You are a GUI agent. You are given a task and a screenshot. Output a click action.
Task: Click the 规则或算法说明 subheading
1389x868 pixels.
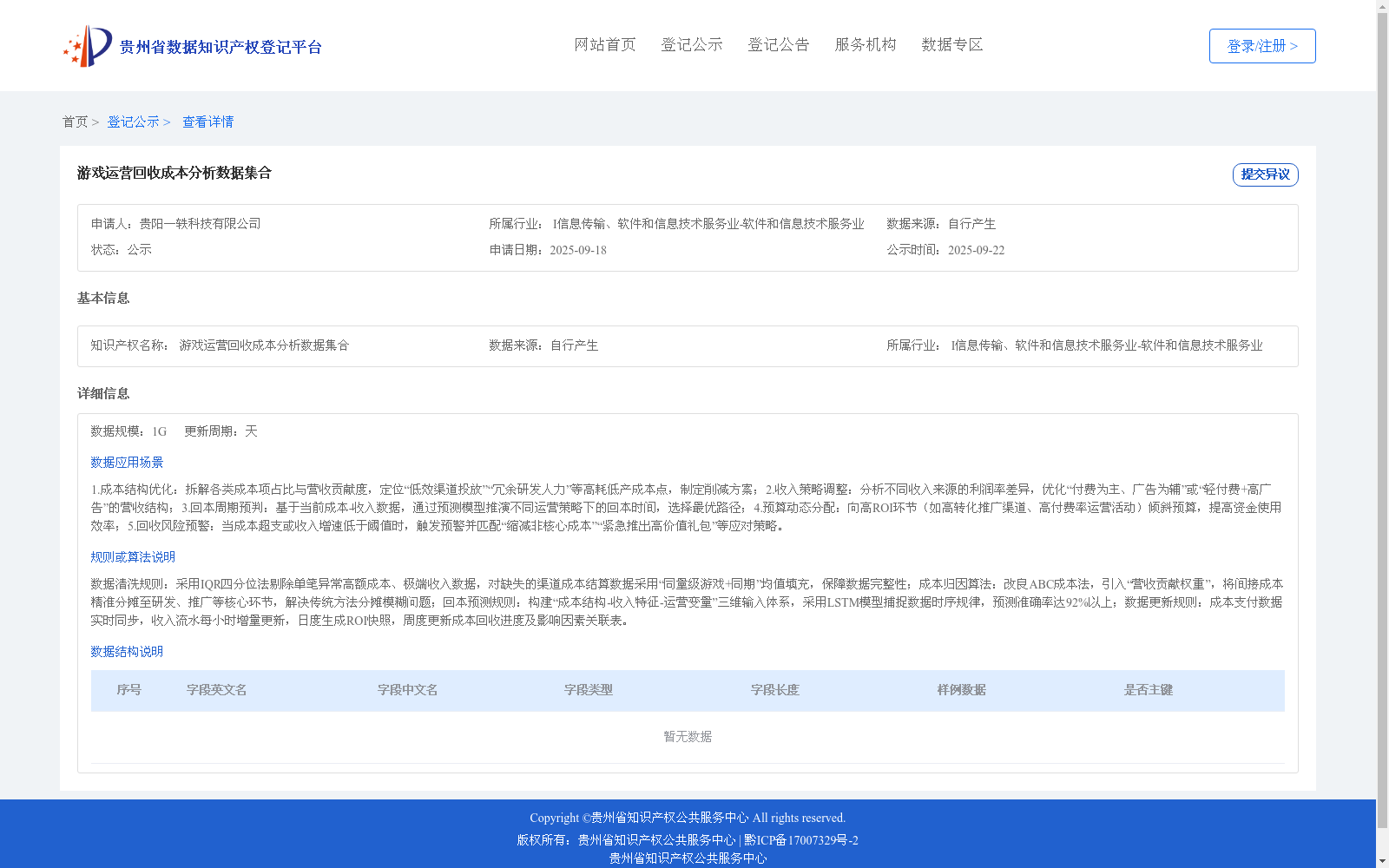(133, 557)
